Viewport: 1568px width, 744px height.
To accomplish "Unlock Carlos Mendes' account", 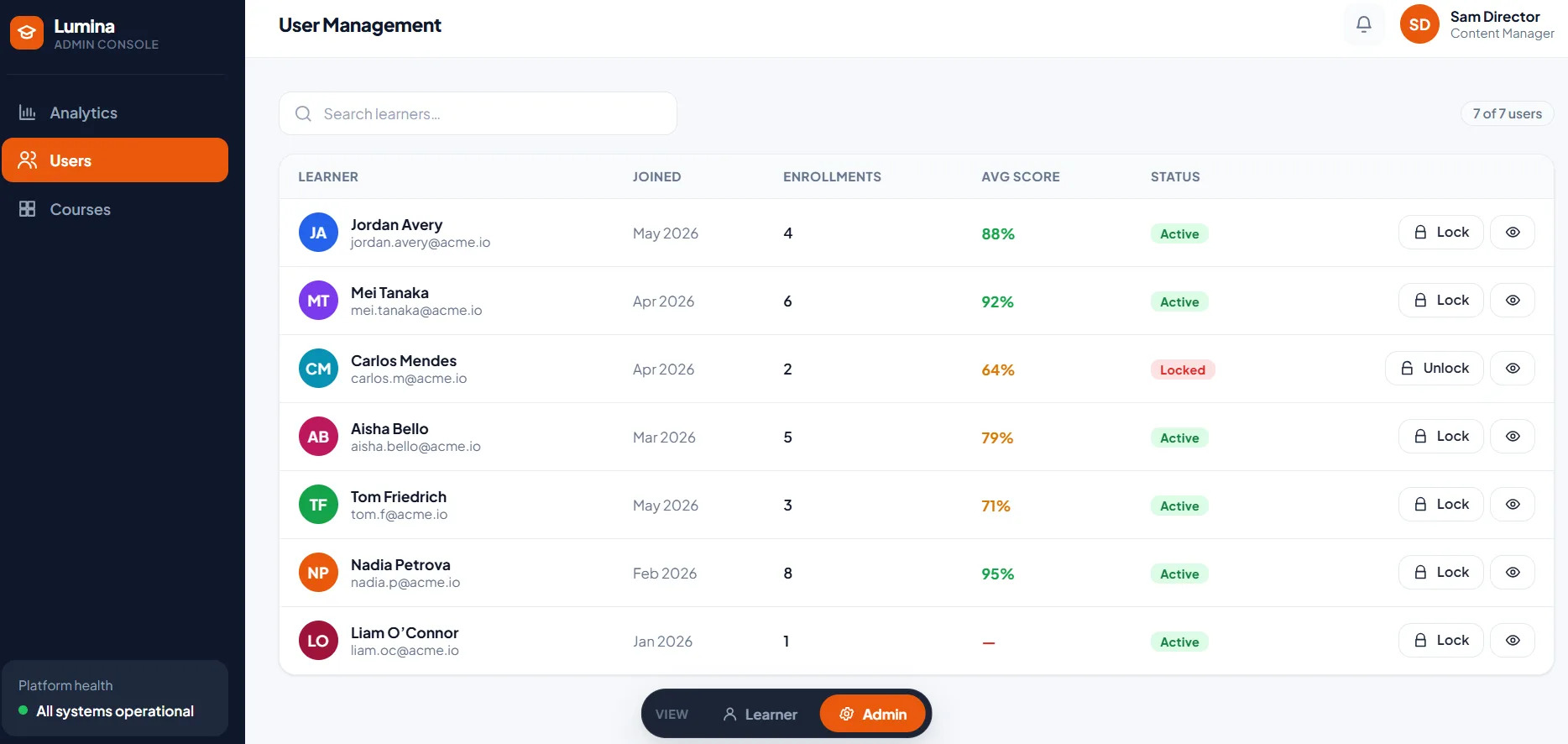I will pos(1434,369).
